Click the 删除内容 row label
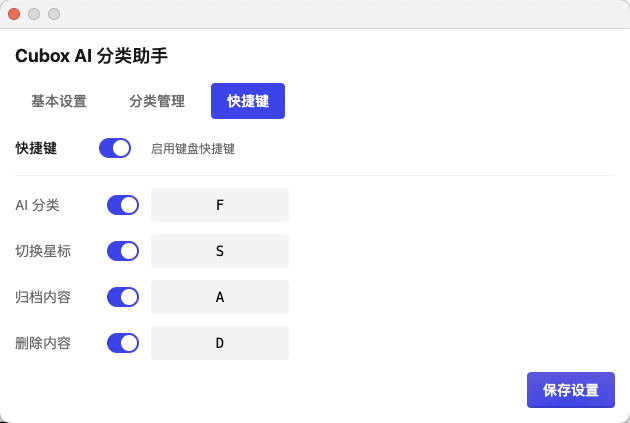The image size is (630, 423). 43,343
